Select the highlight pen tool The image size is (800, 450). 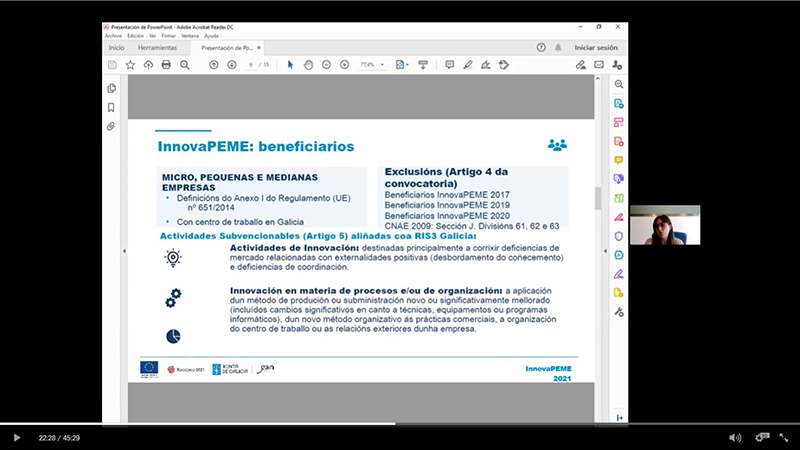(467, 65)
